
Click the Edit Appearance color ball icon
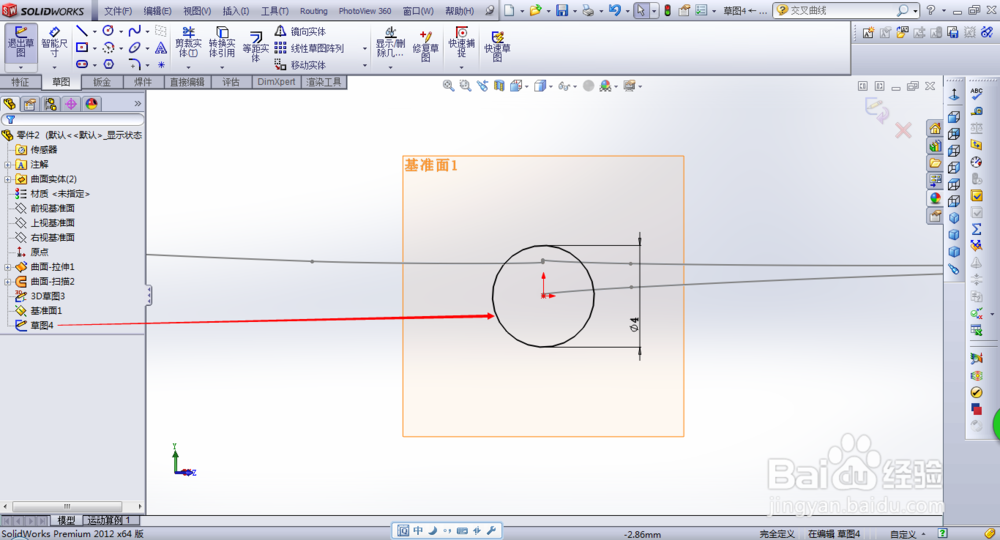point(605,85)
